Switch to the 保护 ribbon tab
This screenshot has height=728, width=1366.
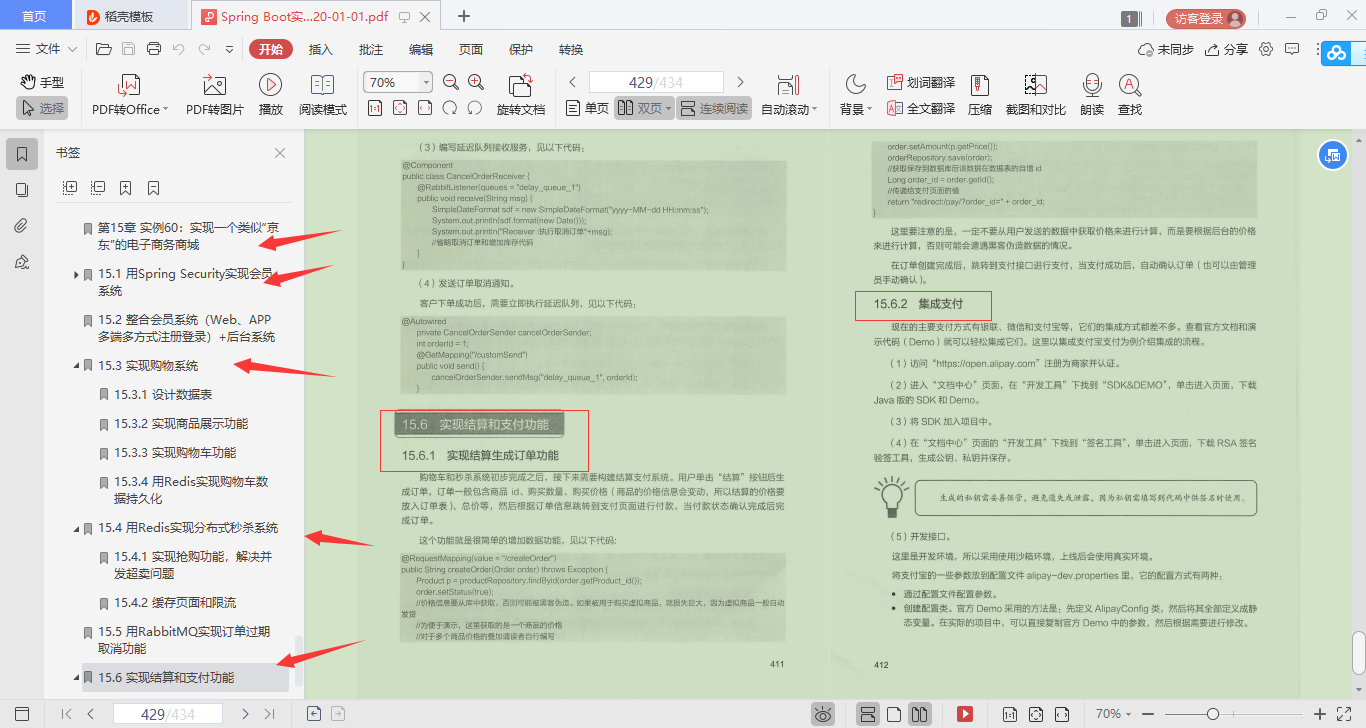click(521, 49)
